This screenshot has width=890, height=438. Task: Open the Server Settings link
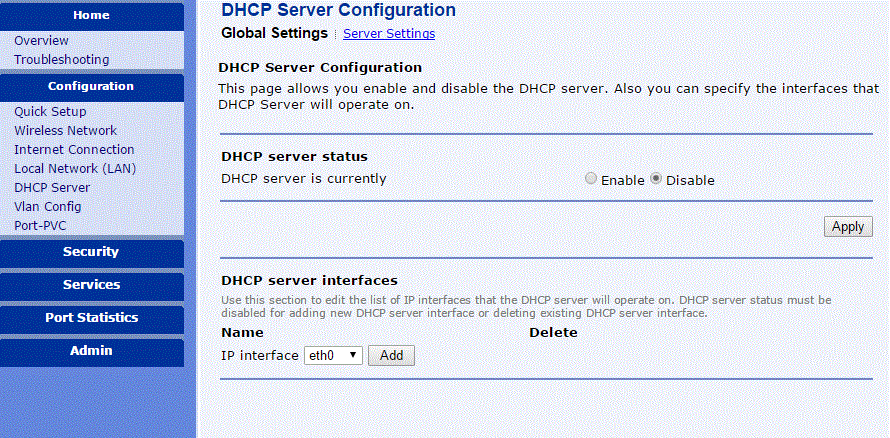(389, 33)
